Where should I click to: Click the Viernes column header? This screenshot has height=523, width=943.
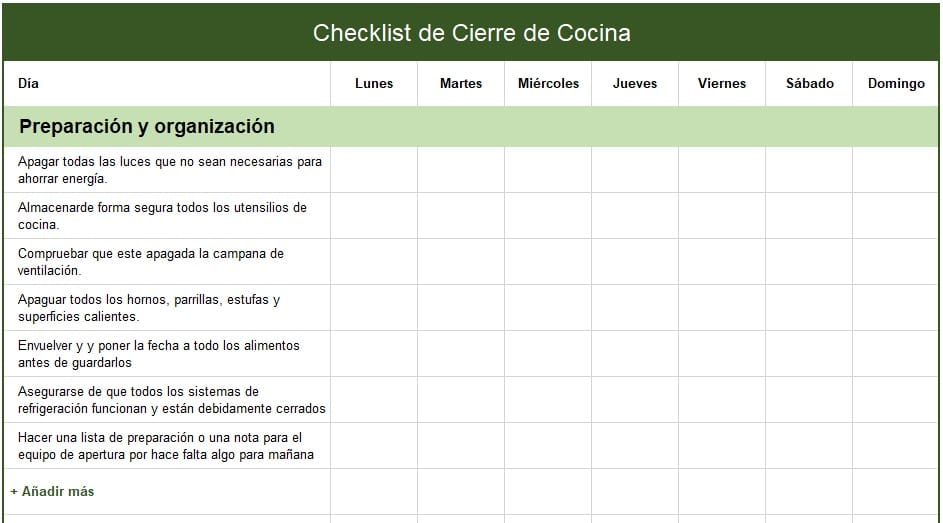[722, 84]
